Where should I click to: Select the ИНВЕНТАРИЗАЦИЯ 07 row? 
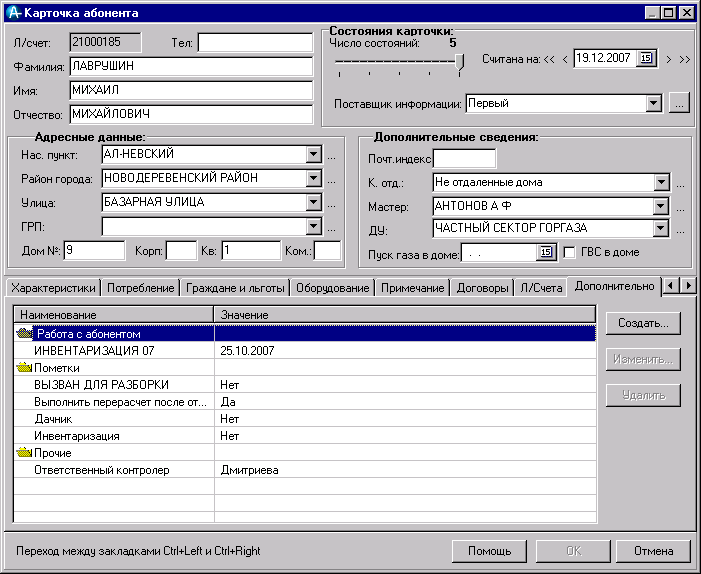[95, 351]
